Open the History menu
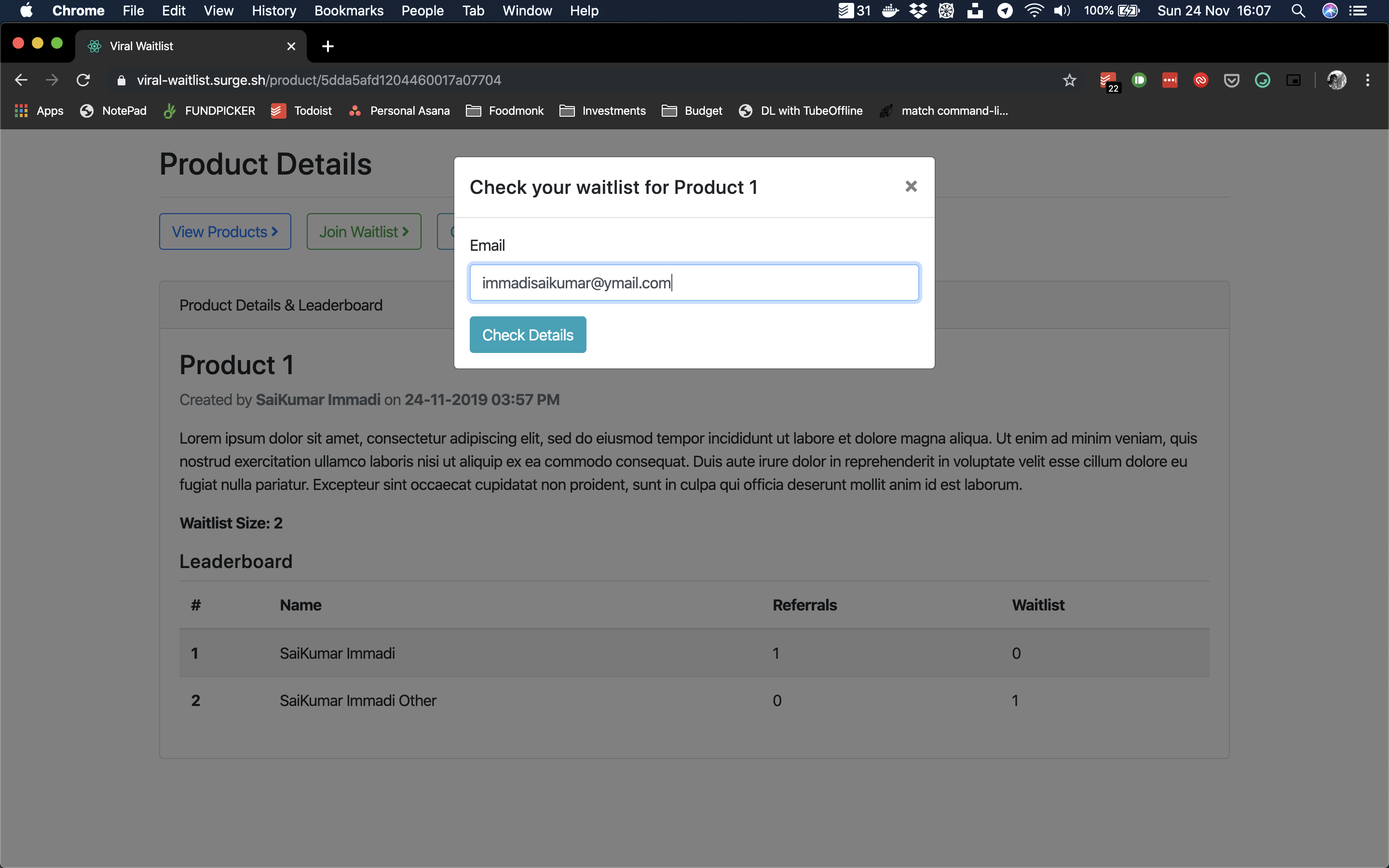Viewport: 1389px width, 868px height. [274, 10]
